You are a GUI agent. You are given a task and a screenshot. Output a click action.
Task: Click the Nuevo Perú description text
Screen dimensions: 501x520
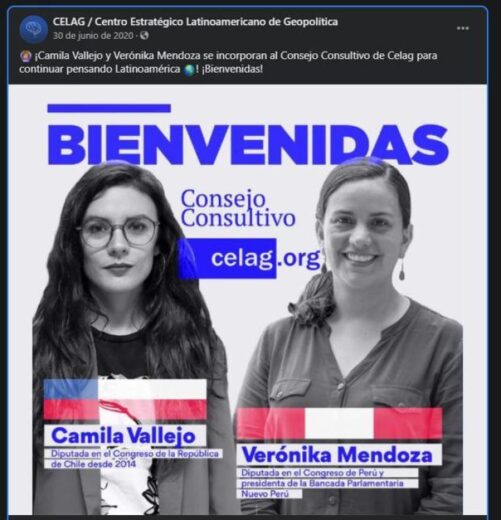click(265, 494)
